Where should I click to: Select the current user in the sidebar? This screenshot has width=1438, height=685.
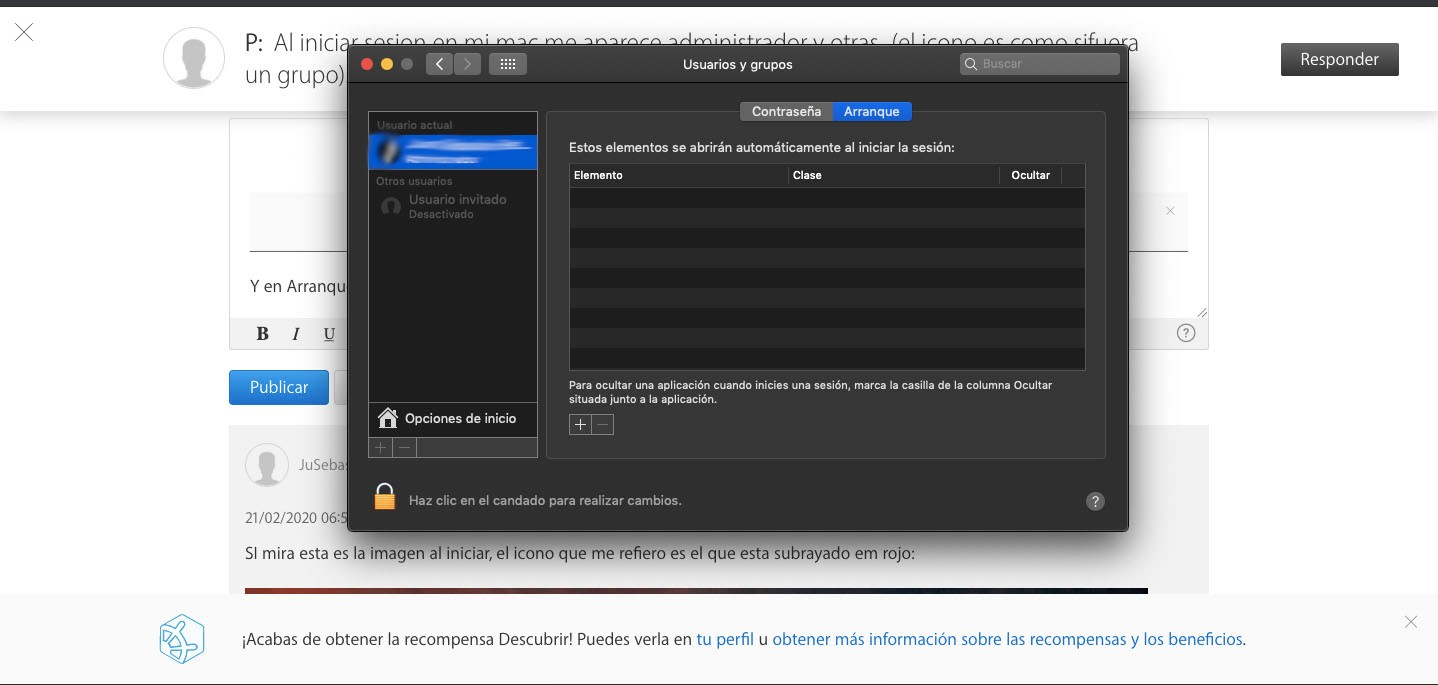pyautogui.click(x=453, y=152)
